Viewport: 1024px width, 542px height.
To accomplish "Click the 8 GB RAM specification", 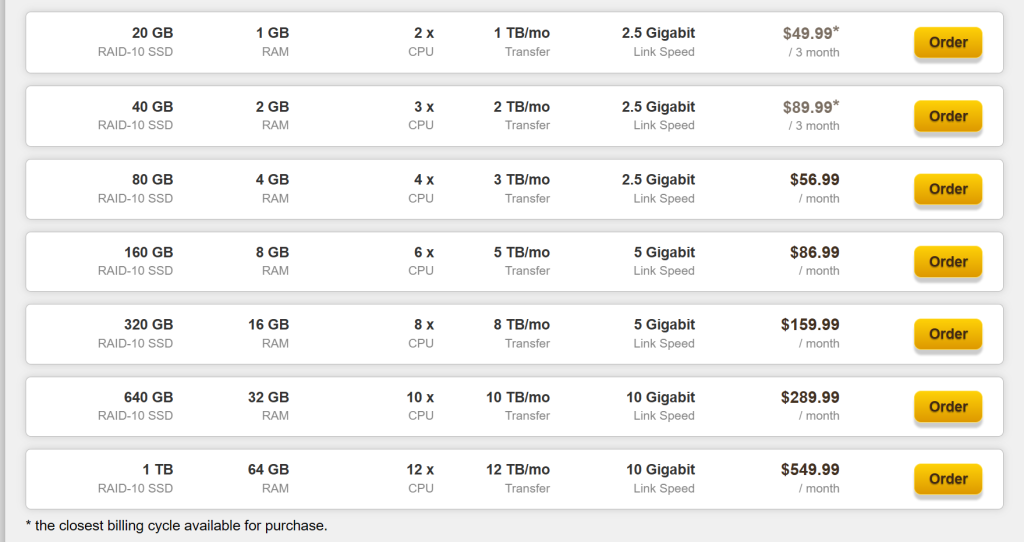I will coord(272,261).
